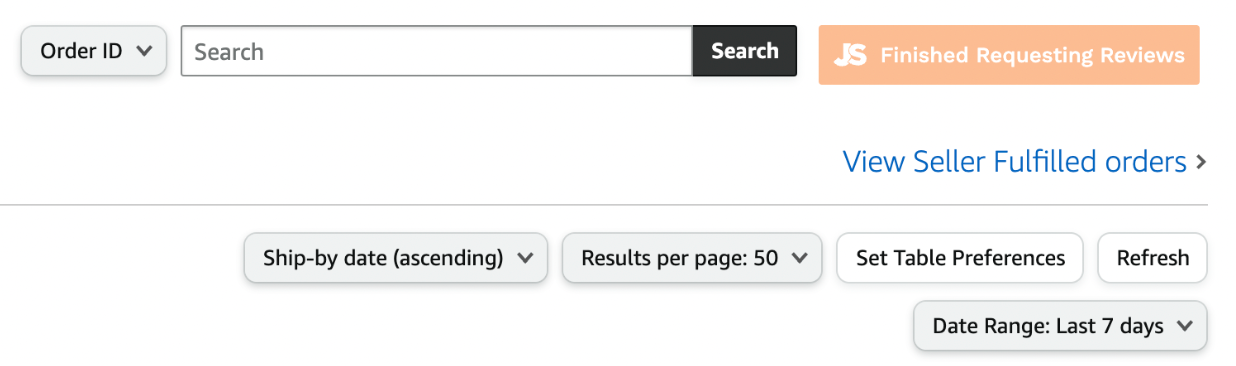The height and width of the screenshot is (366, 1236).
Task: Switch the search field type from Order ID
Action: [94, 51]
